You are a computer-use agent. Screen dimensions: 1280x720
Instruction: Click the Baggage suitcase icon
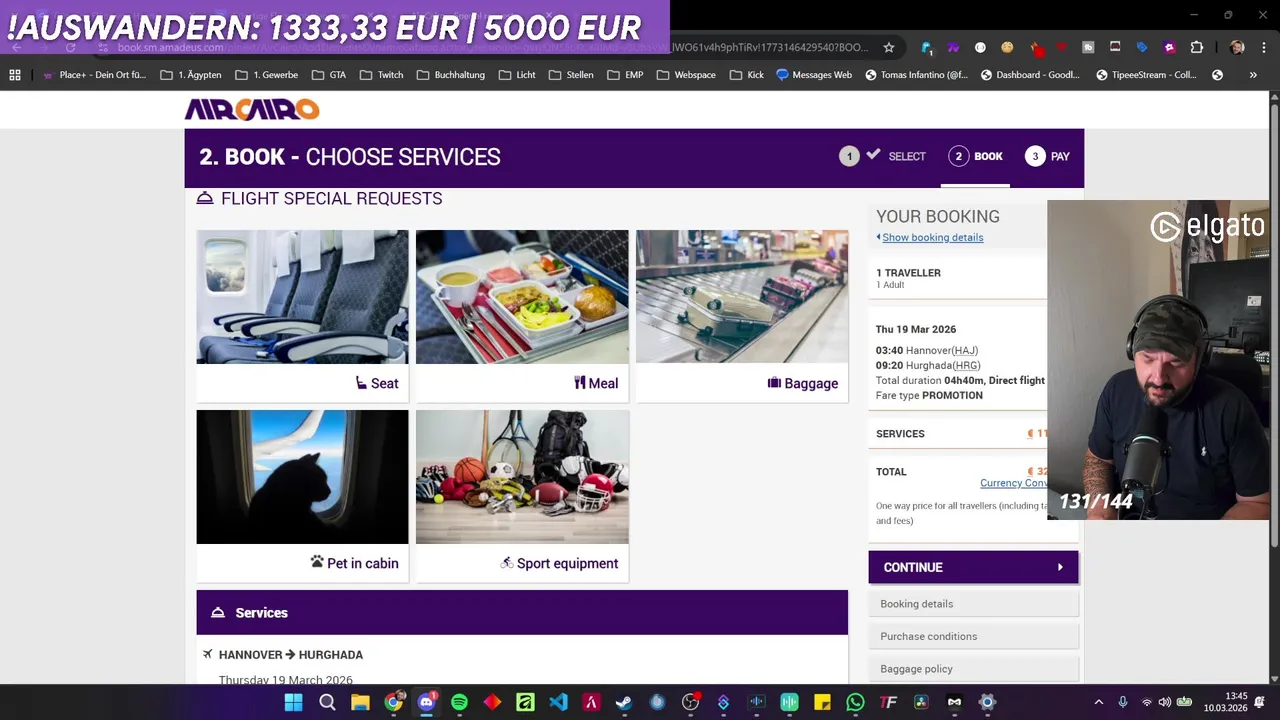(x=774, y=383)
